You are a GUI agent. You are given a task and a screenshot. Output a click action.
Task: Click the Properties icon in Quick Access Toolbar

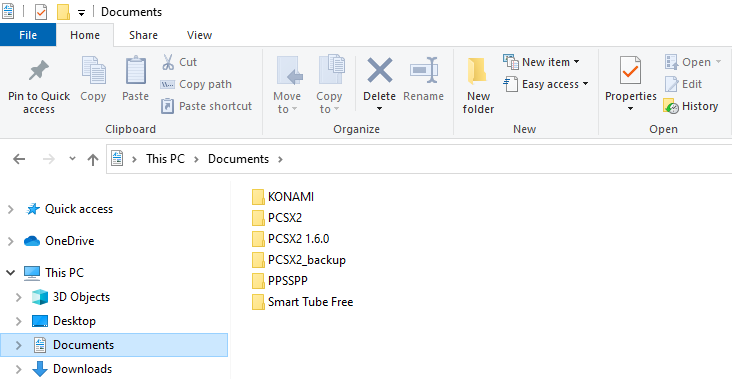(x=41, y=12)
